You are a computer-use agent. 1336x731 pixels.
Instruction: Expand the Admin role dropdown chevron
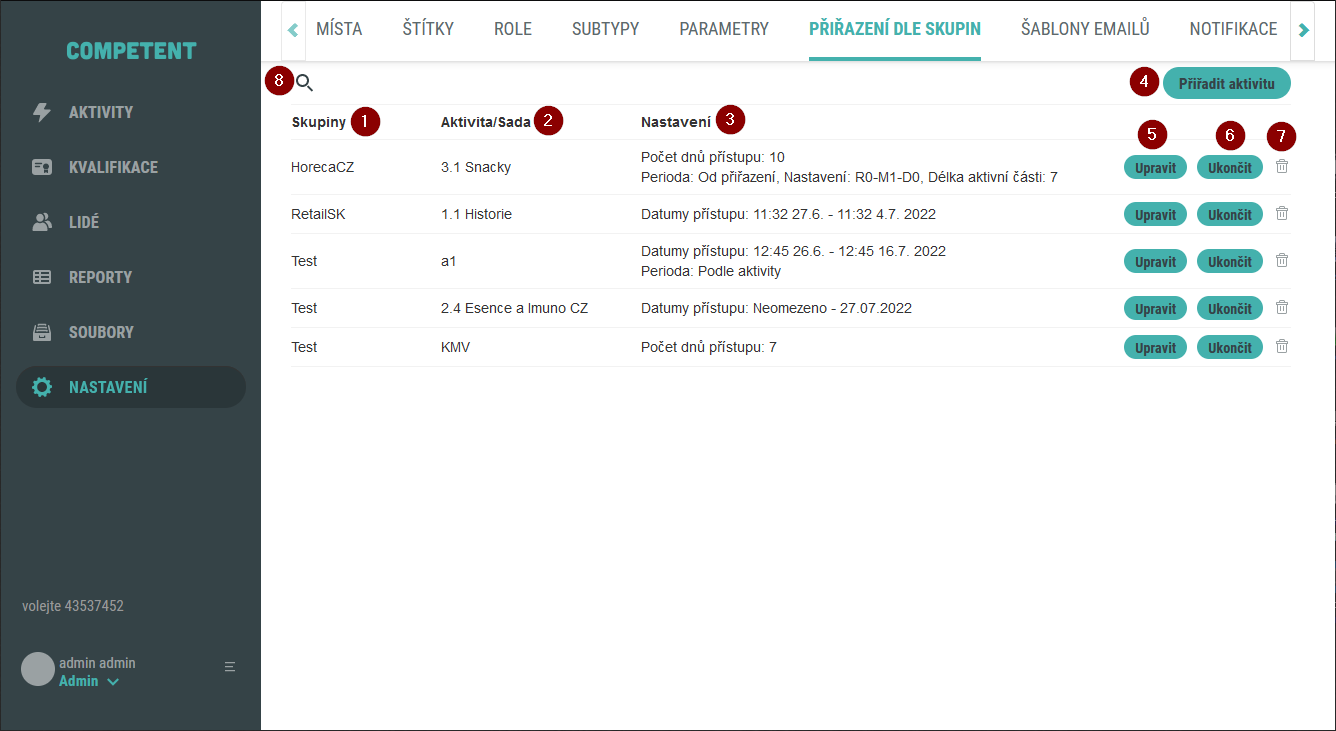pyautogui.click(x=113, y=682)
